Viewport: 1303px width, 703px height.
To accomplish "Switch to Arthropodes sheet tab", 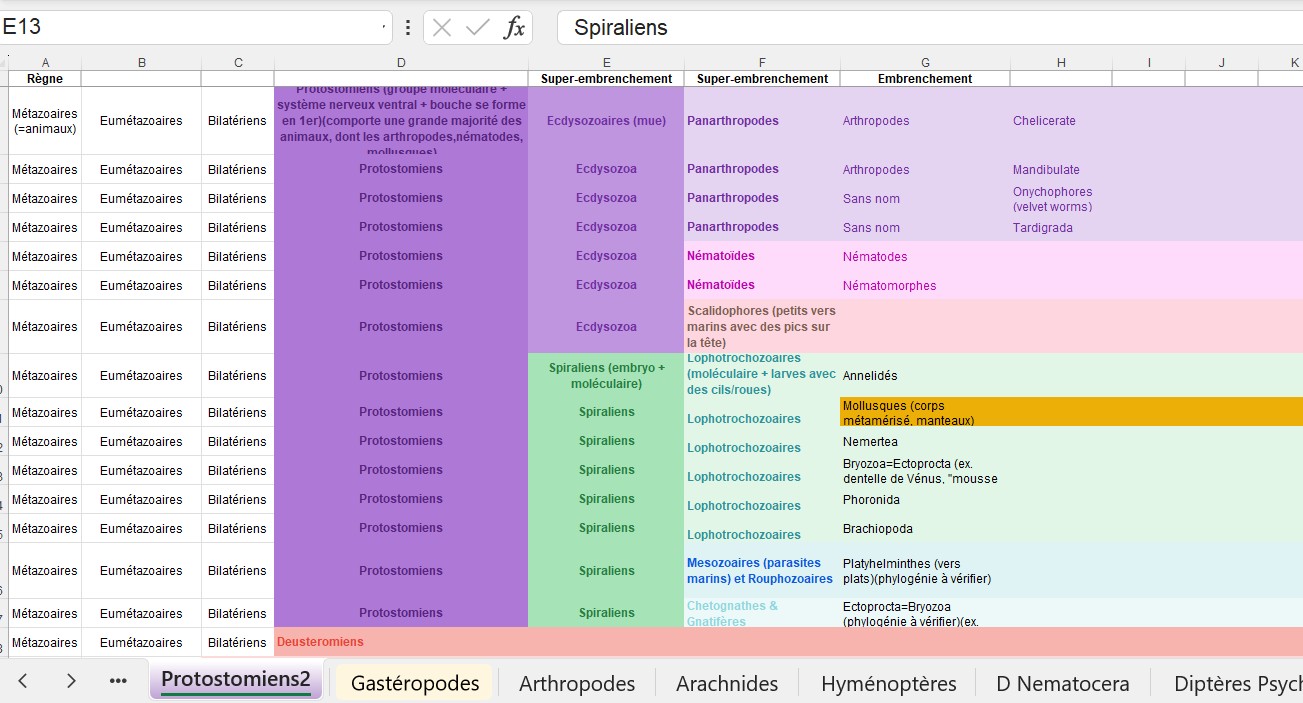I will click(577, 684).
